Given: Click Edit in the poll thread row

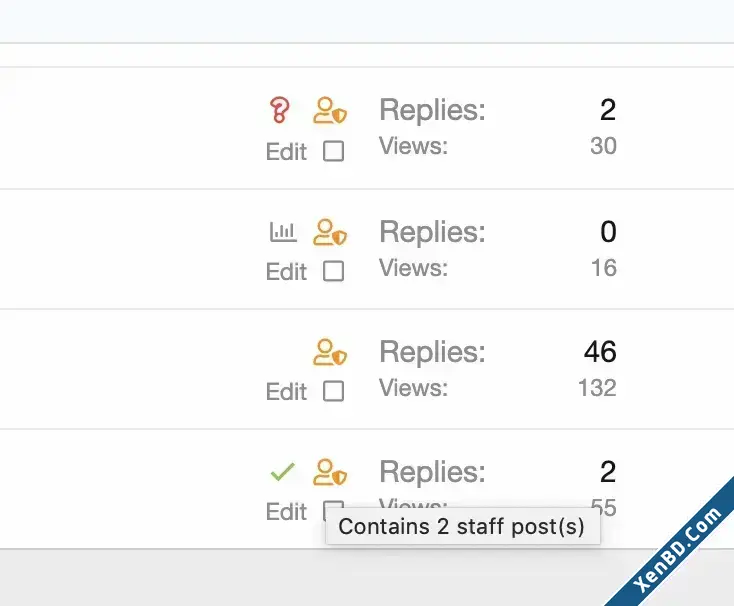Looking at the screenshot, I should pyautogui.click(x=286, y=271).
